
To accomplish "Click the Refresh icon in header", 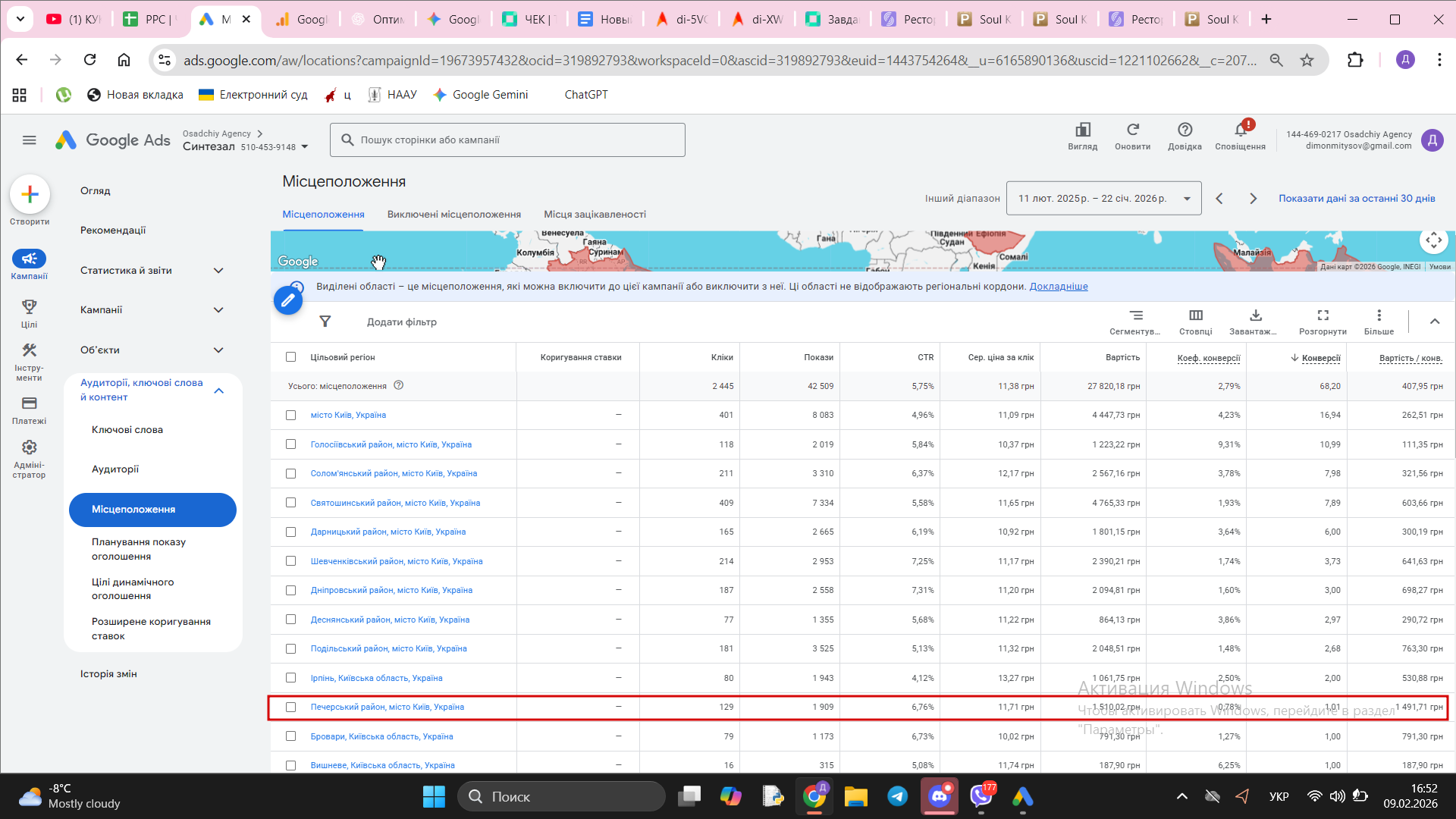I will coord(1132,130).
